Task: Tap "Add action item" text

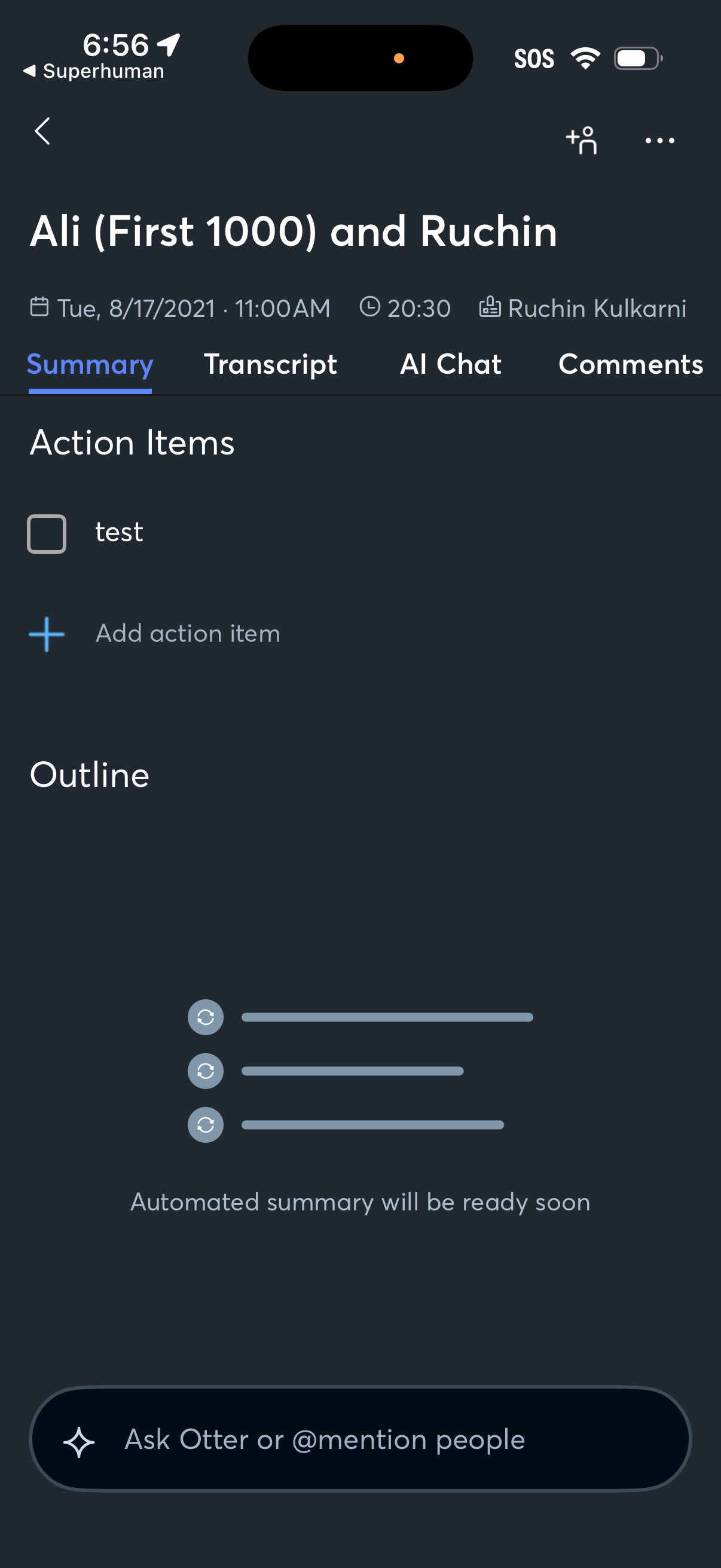Action: (187, 634)
